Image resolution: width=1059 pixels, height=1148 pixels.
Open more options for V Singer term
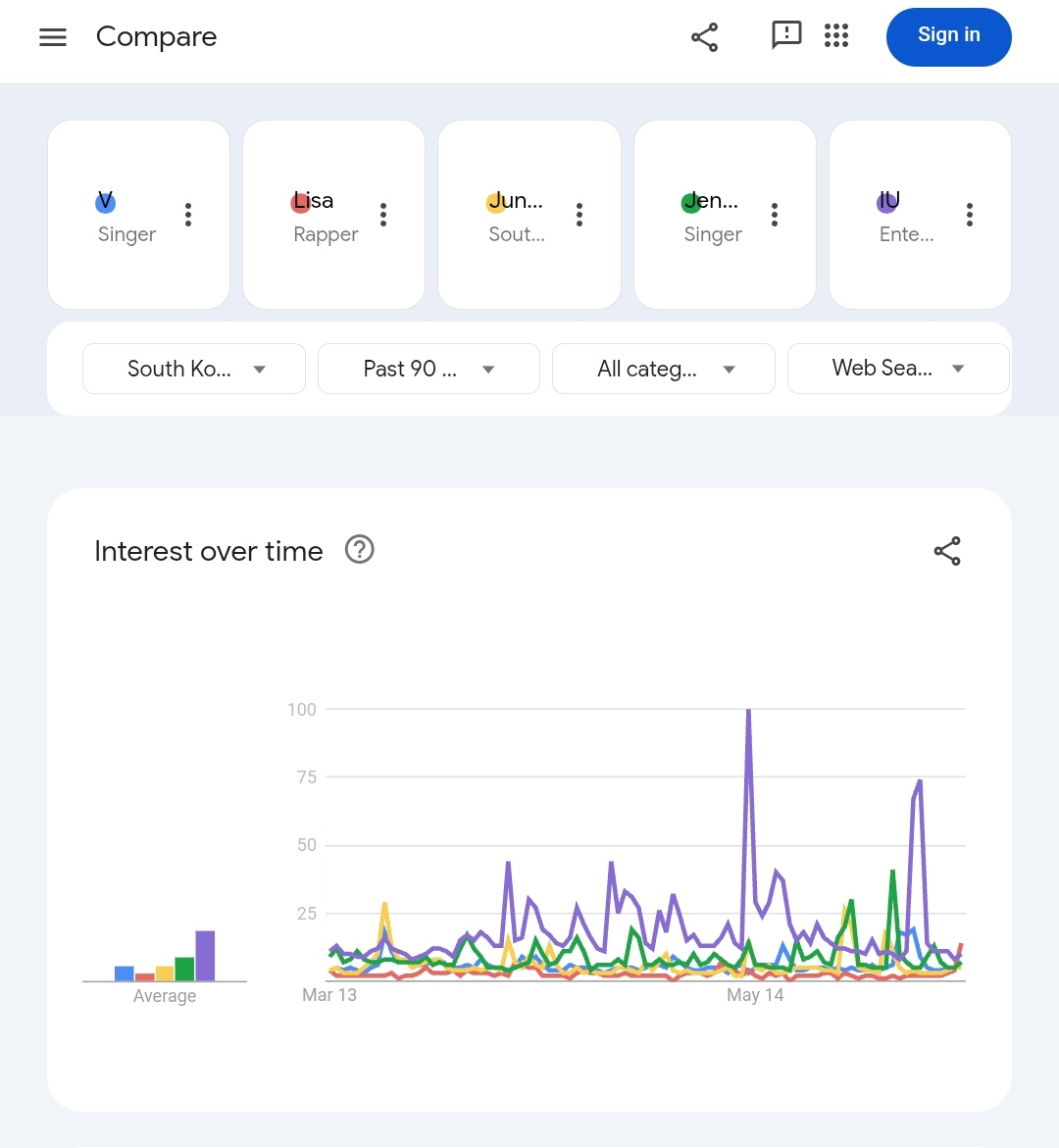tap(188, 215)
